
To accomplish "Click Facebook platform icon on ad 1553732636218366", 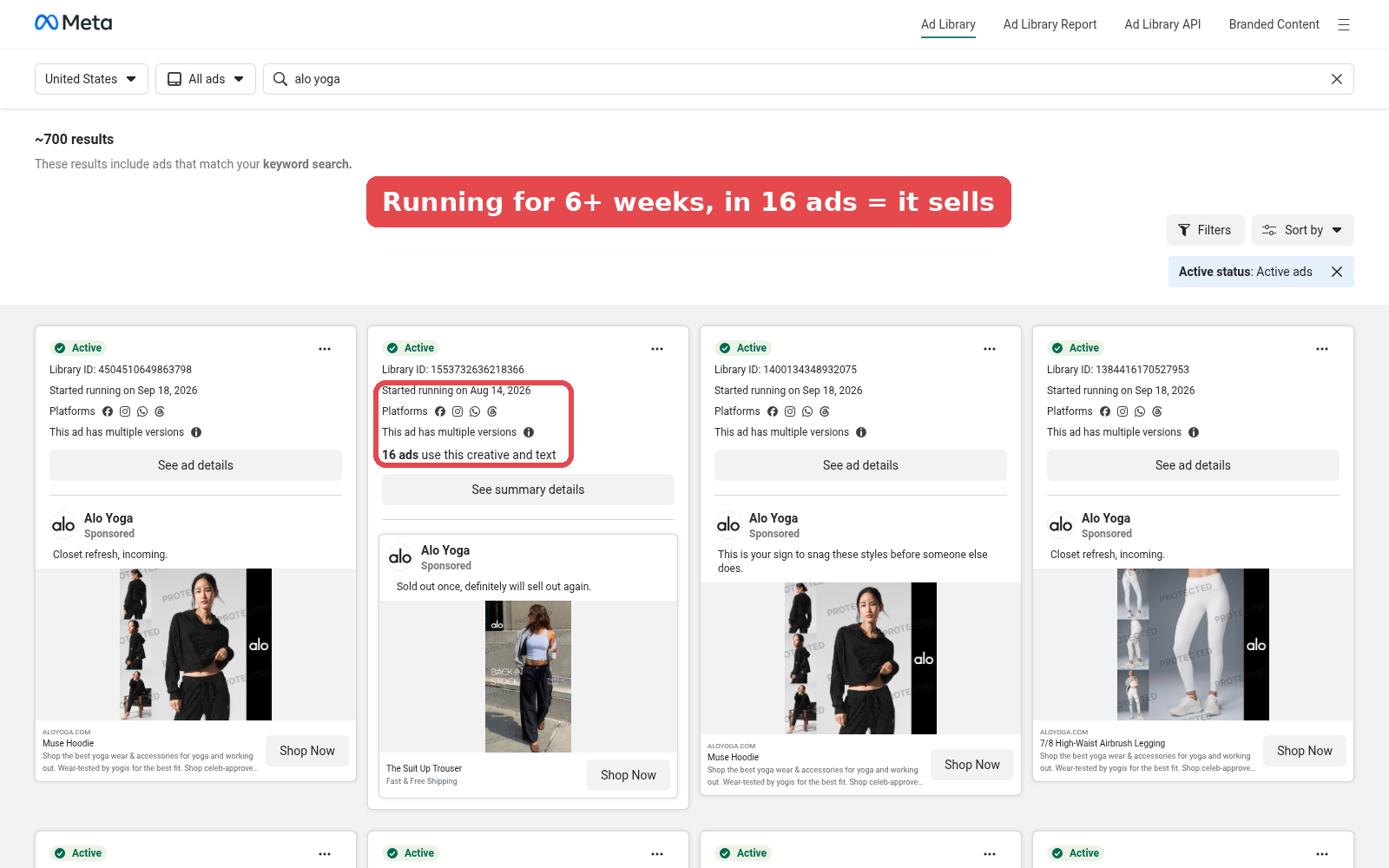I will (440, 411).
